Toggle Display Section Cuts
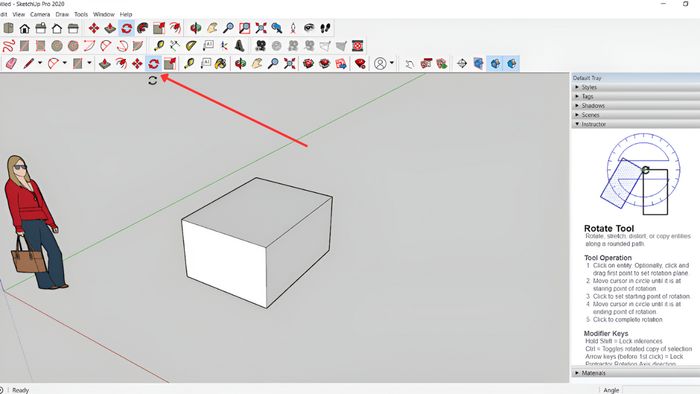This screenshot has width=700, height=394. 495,63
